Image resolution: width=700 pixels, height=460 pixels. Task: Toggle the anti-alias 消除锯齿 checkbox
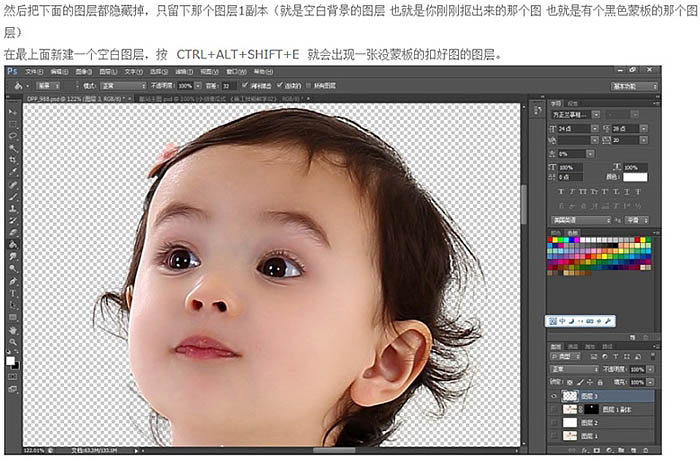coord(244,85)
